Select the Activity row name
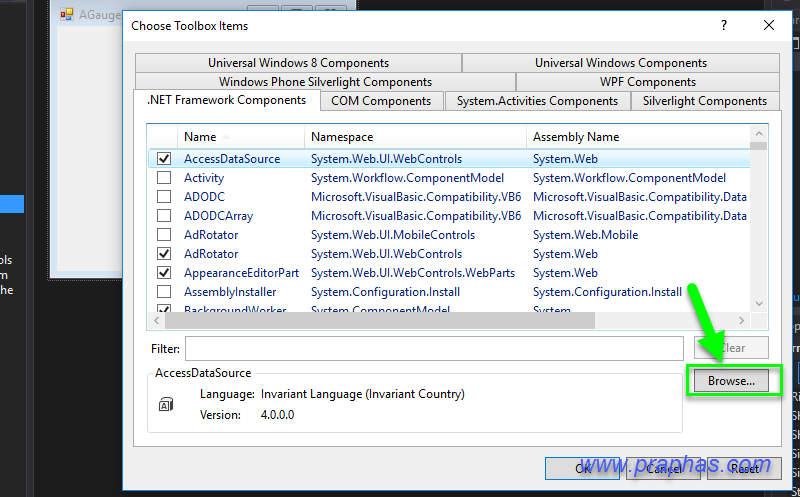The height and width of the screenshot is (497, 800). pyautogui.click(x=204, y=178)
